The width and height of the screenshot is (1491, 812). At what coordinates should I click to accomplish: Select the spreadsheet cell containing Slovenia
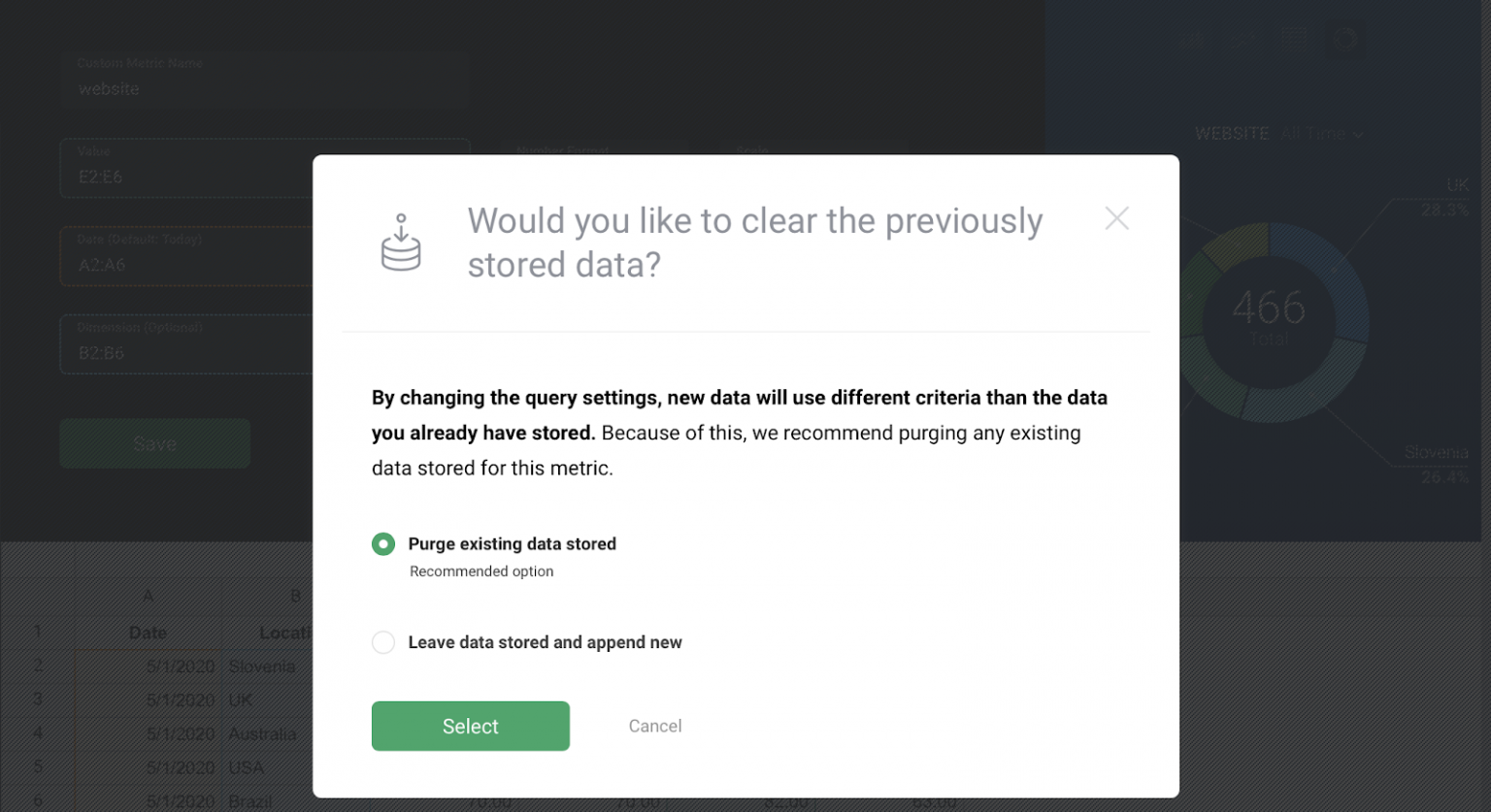[x=264, y=666]
